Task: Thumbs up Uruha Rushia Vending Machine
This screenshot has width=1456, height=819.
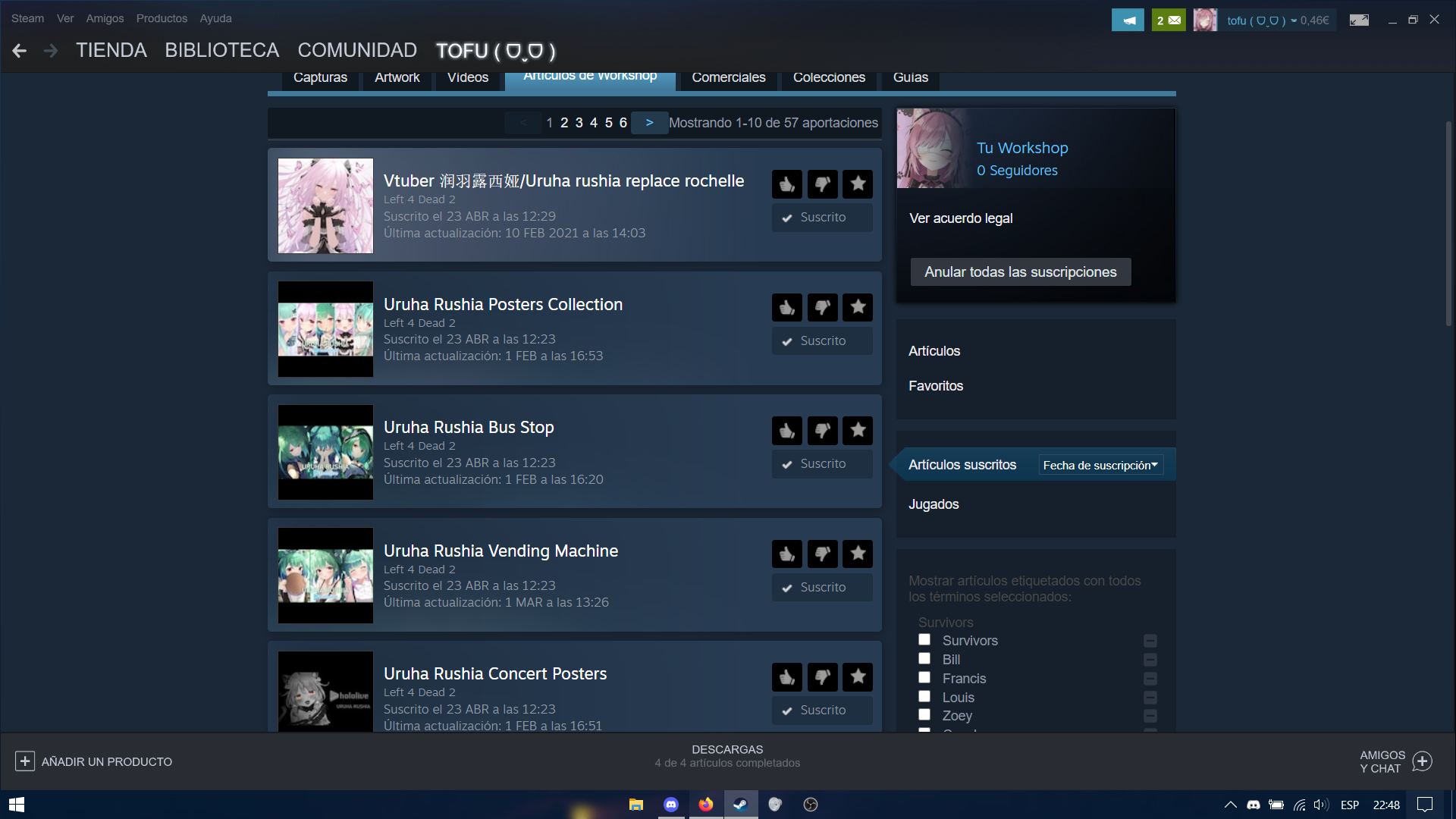Action: [x=787, y=554]
